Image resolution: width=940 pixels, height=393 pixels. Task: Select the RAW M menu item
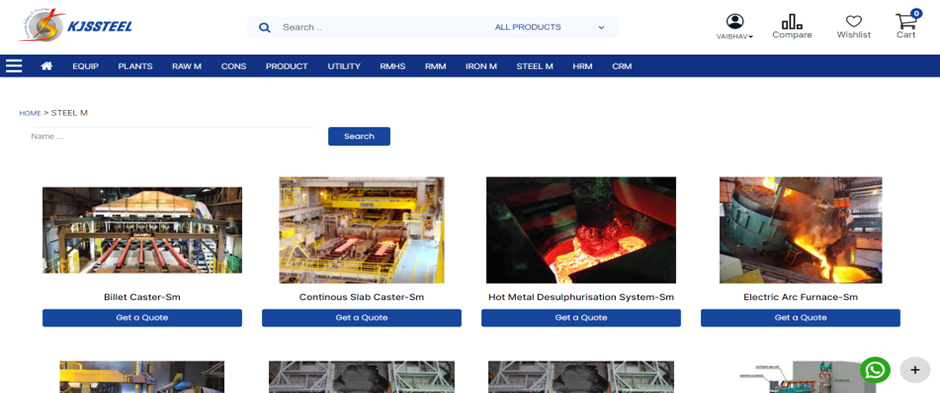(186, 66)
